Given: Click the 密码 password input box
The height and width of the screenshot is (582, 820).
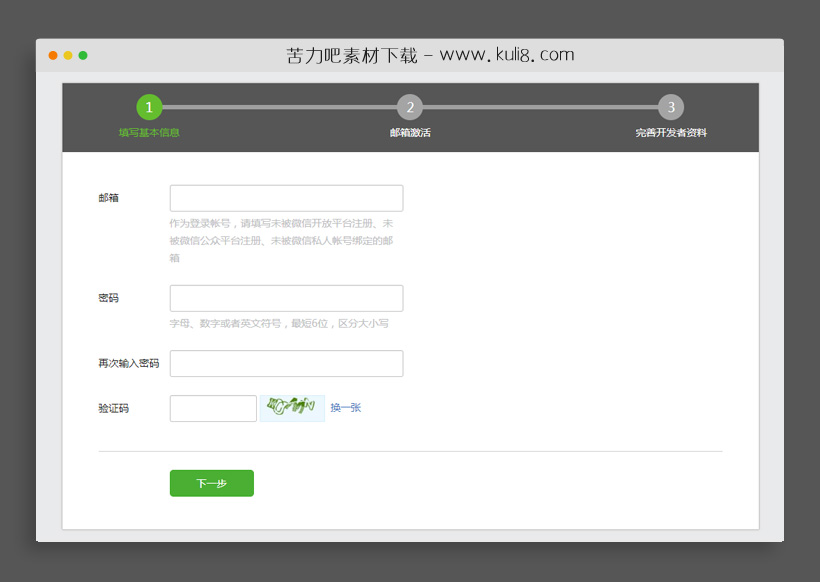Looking at the screenshot, I should click(286, 297).
